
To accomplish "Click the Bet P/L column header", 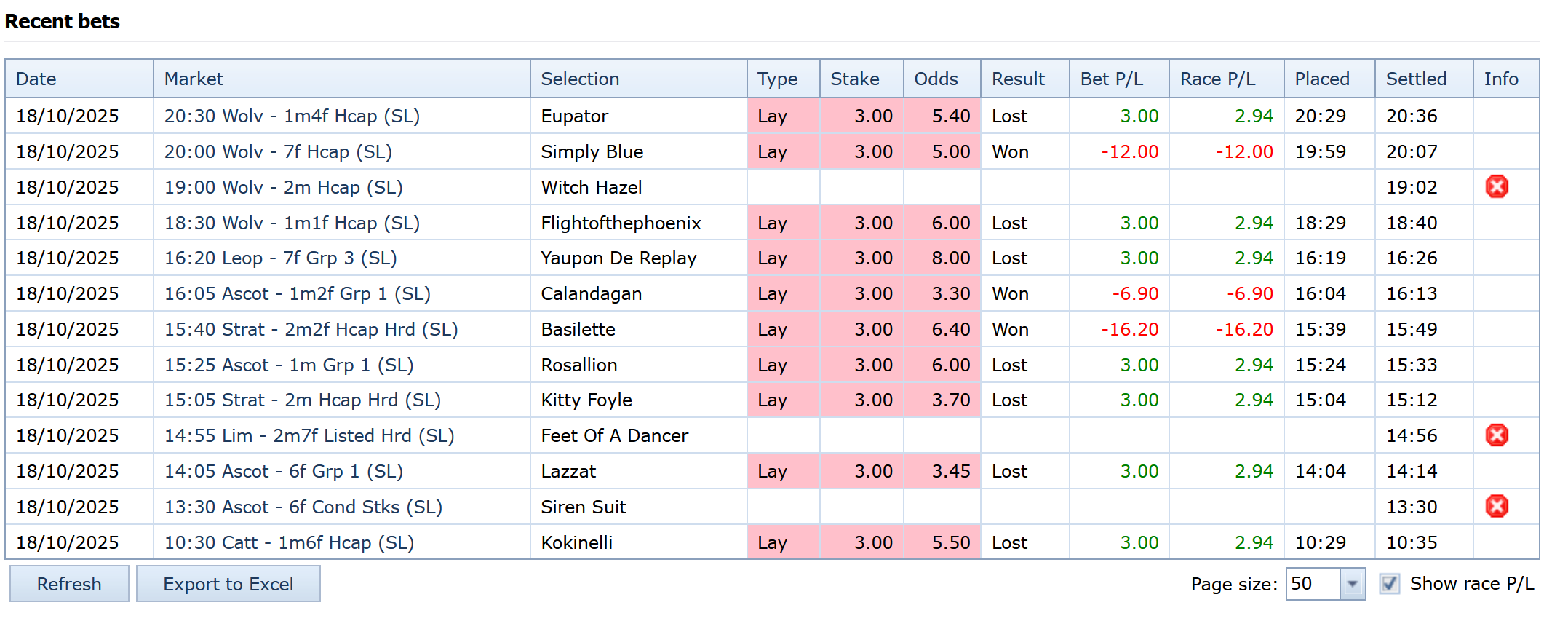I will (1111, 79).
